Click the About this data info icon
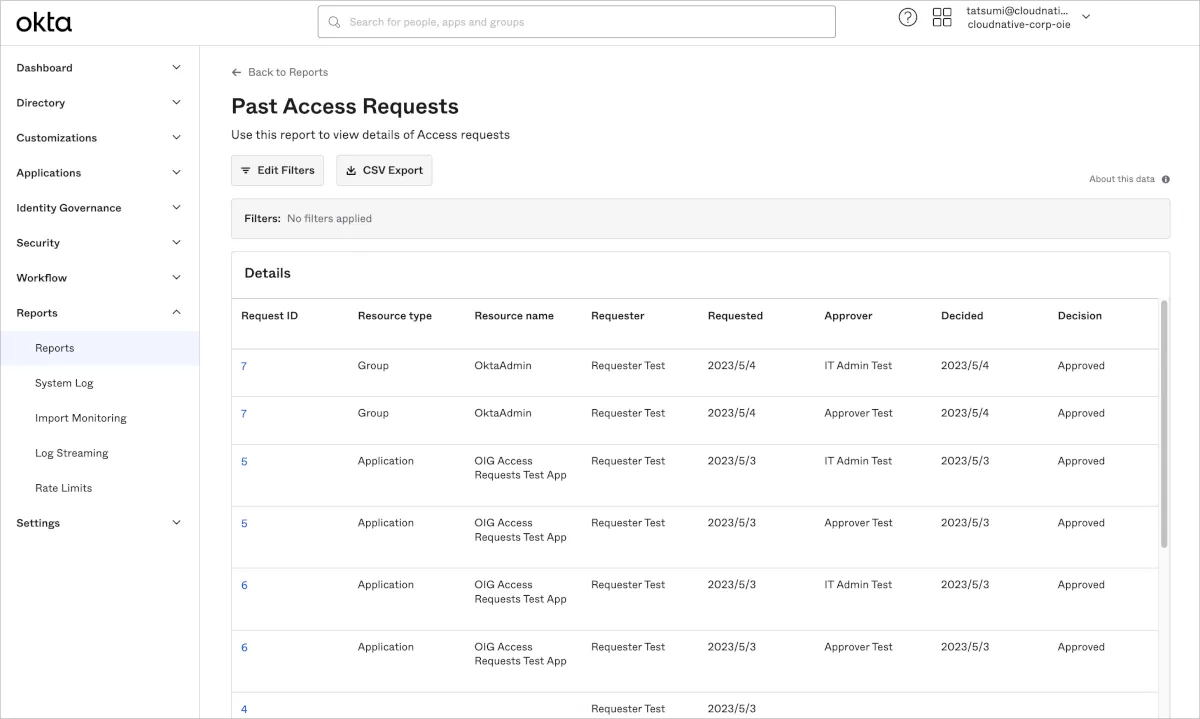 pos(1166,179)
